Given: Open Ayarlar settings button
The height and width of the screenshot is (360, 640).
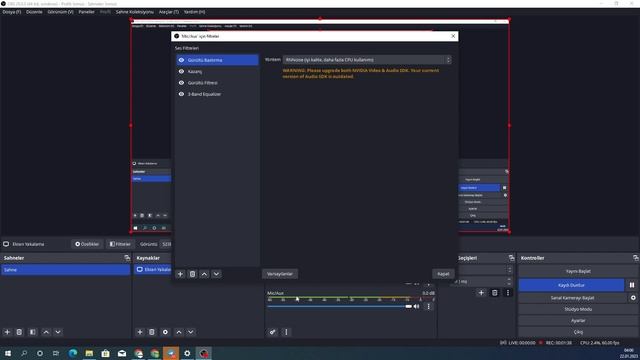Looking at the screenshot, I should 578,320.
